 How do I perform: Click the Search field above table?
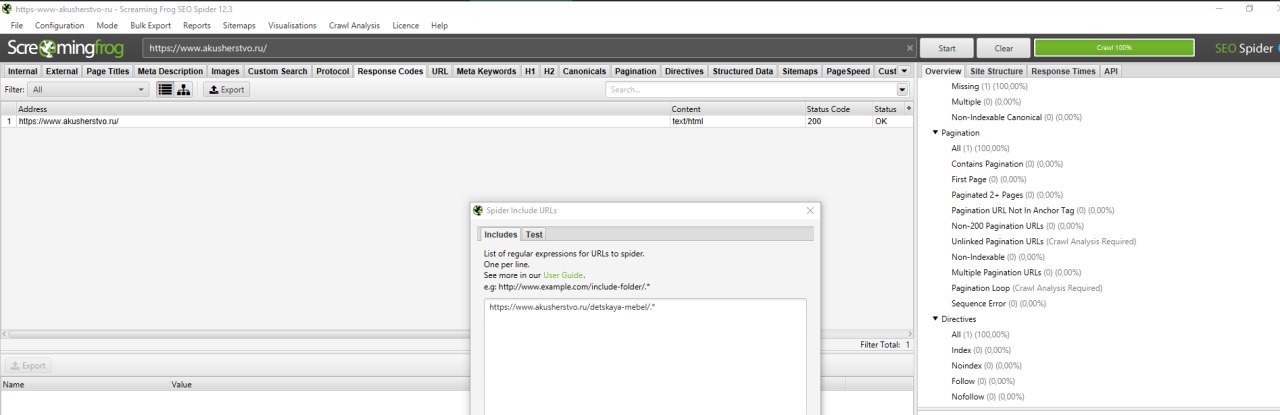pos(750,89)
